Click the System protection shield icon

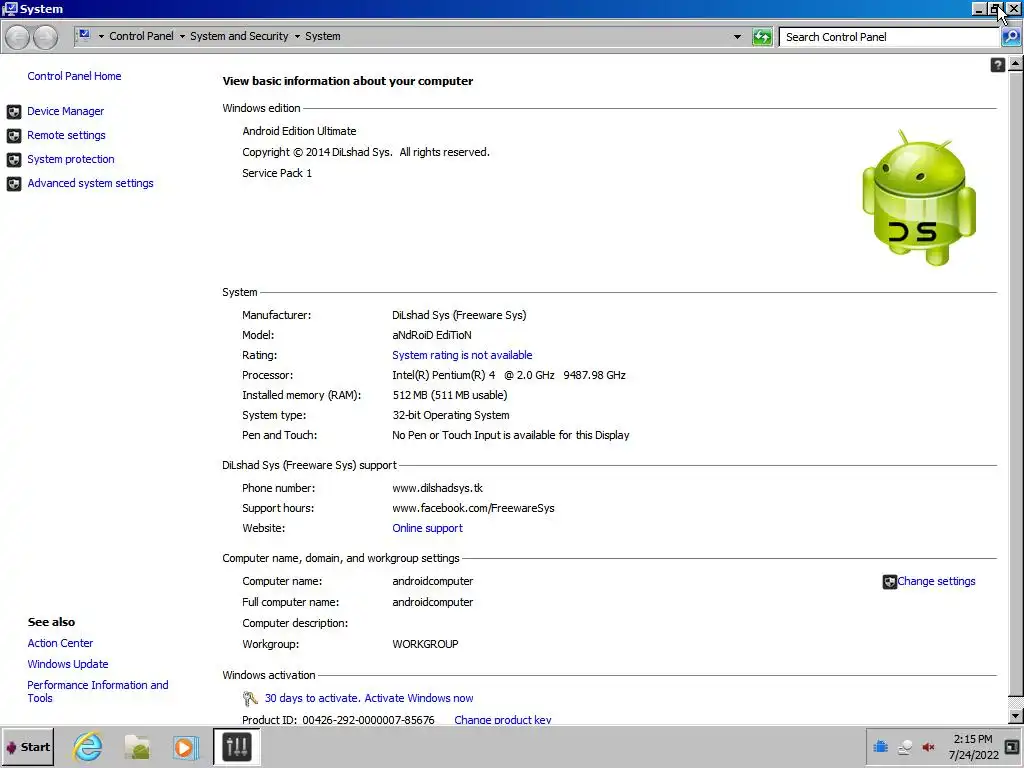pyautogui.click(x=14, y=160)
